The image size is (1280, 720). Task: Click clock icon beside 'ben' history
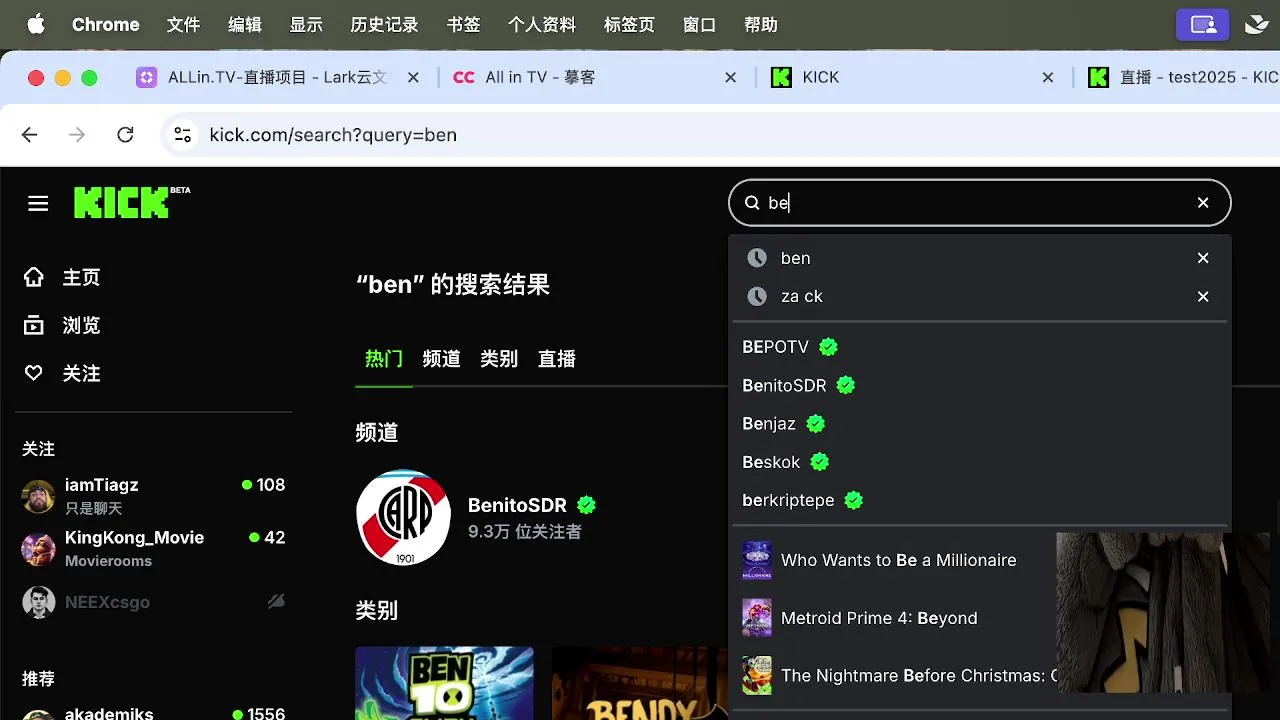point(757,258)
